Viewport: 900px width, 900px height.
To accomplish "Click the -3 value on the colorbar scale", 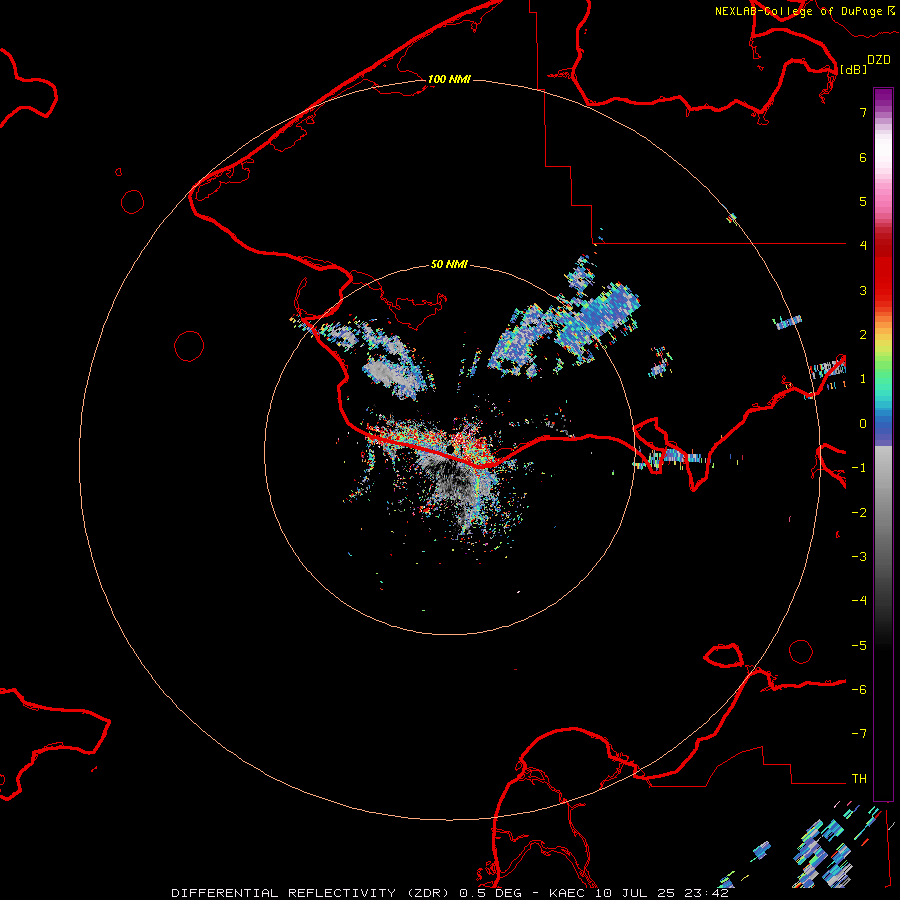I will point(859,557).
